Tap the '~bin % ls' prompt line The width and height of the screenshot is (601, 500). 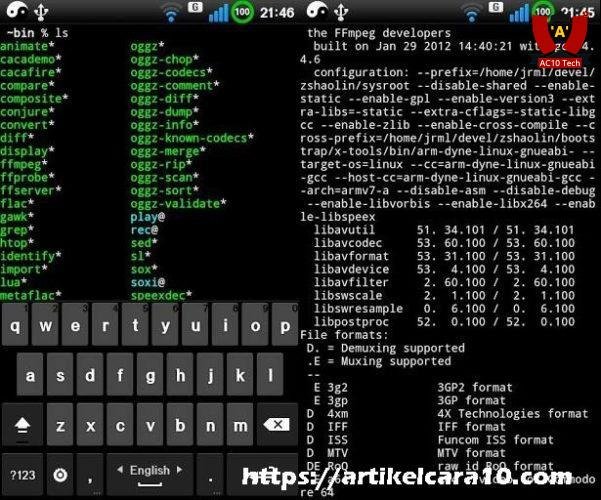coord(38,33)
